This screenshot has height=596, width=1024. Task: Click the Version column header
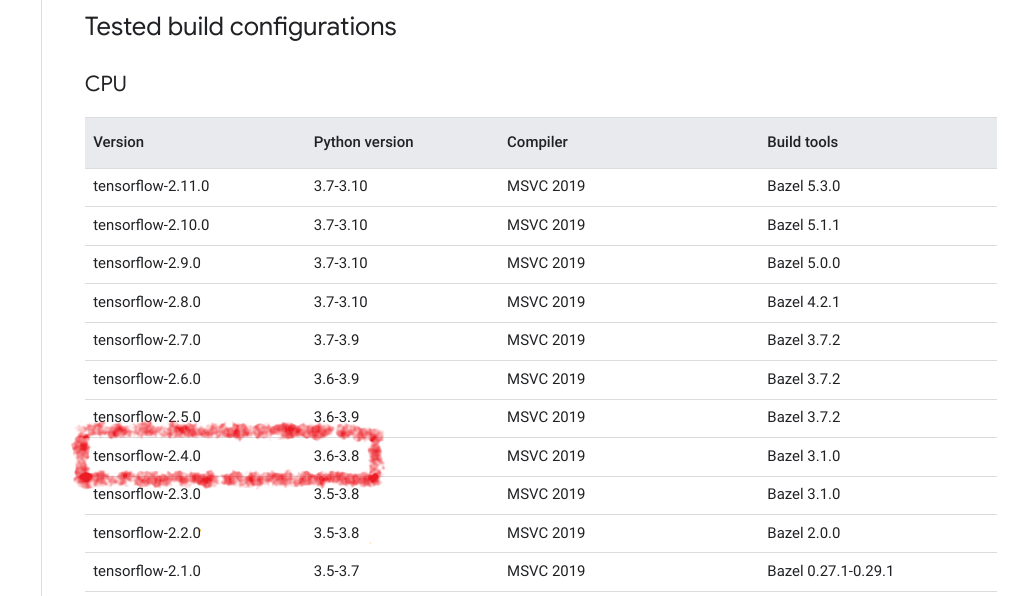pos(119,142)
